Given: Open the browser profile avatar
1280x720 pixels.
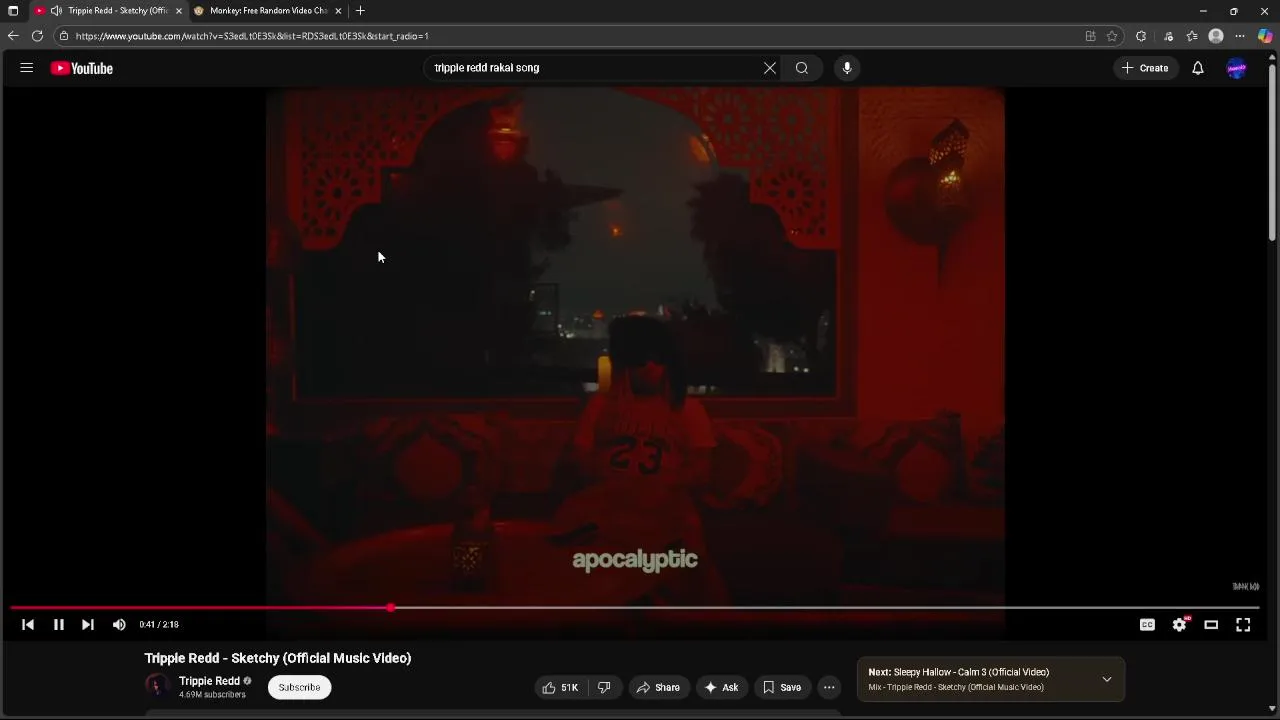Looking at the screenshot, I should (x=1216, y=36).
